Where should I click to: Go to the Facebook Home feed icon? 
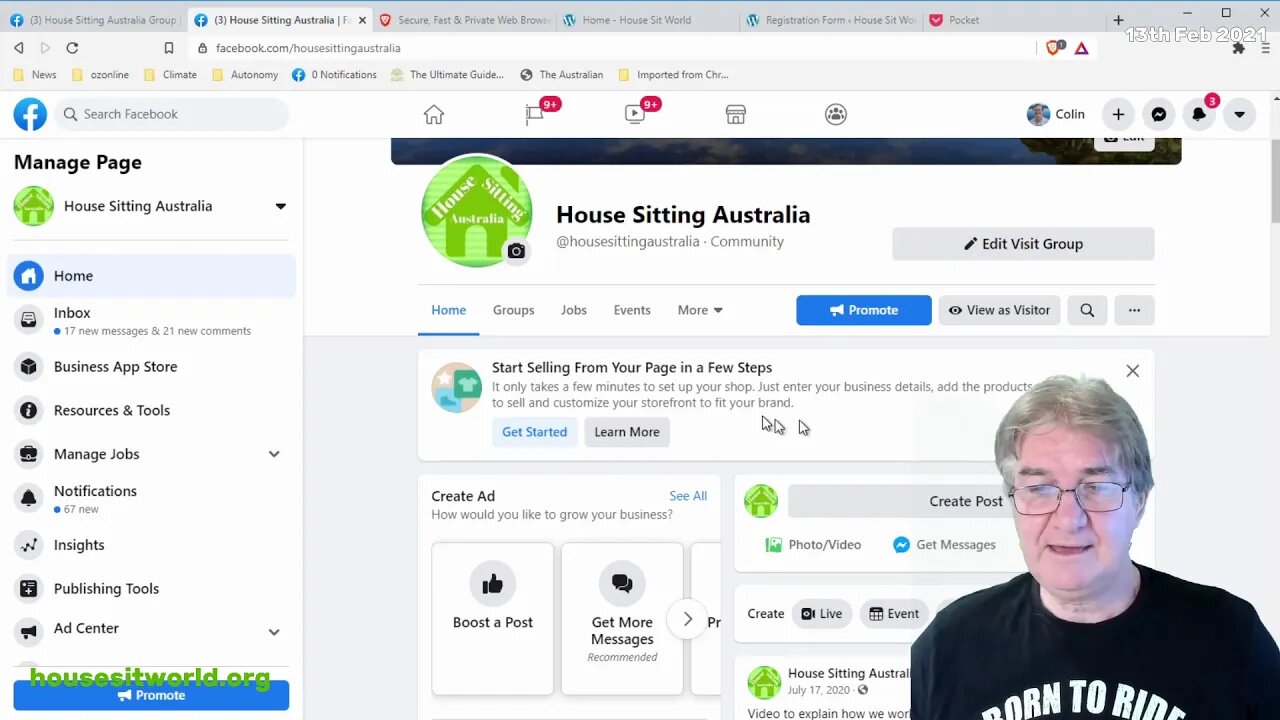pos(433,114)
